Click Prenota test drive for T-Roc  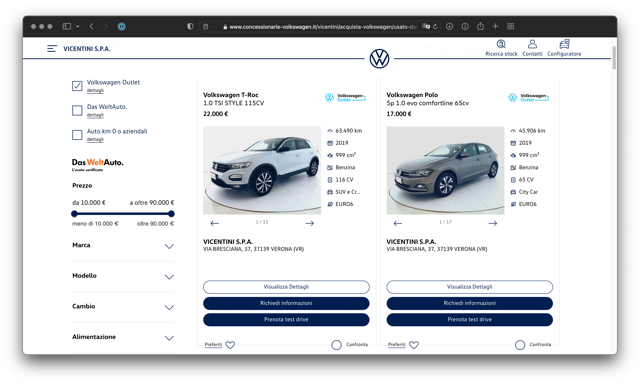point(286,320)
